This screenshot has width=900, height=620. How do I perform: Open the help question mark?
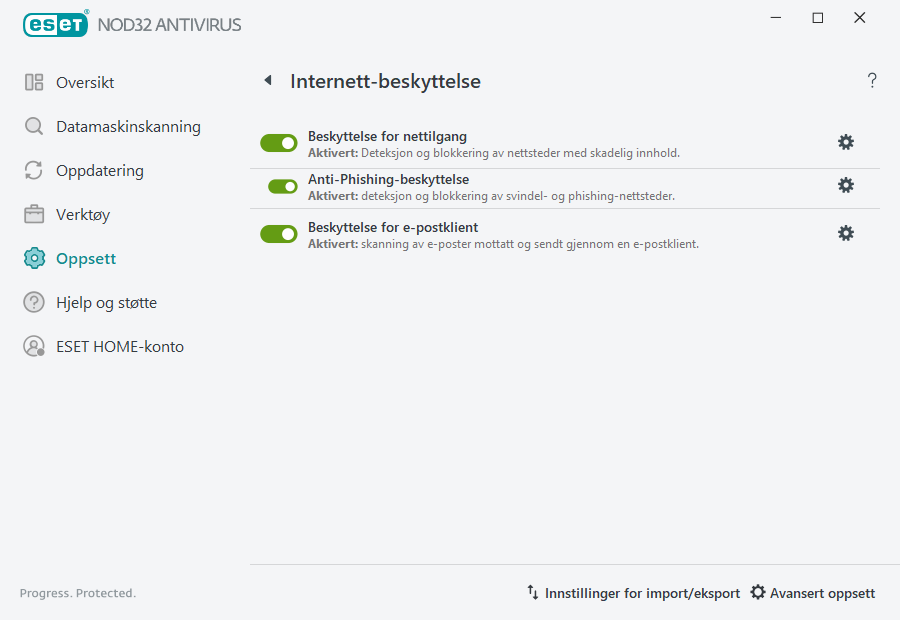871,80
